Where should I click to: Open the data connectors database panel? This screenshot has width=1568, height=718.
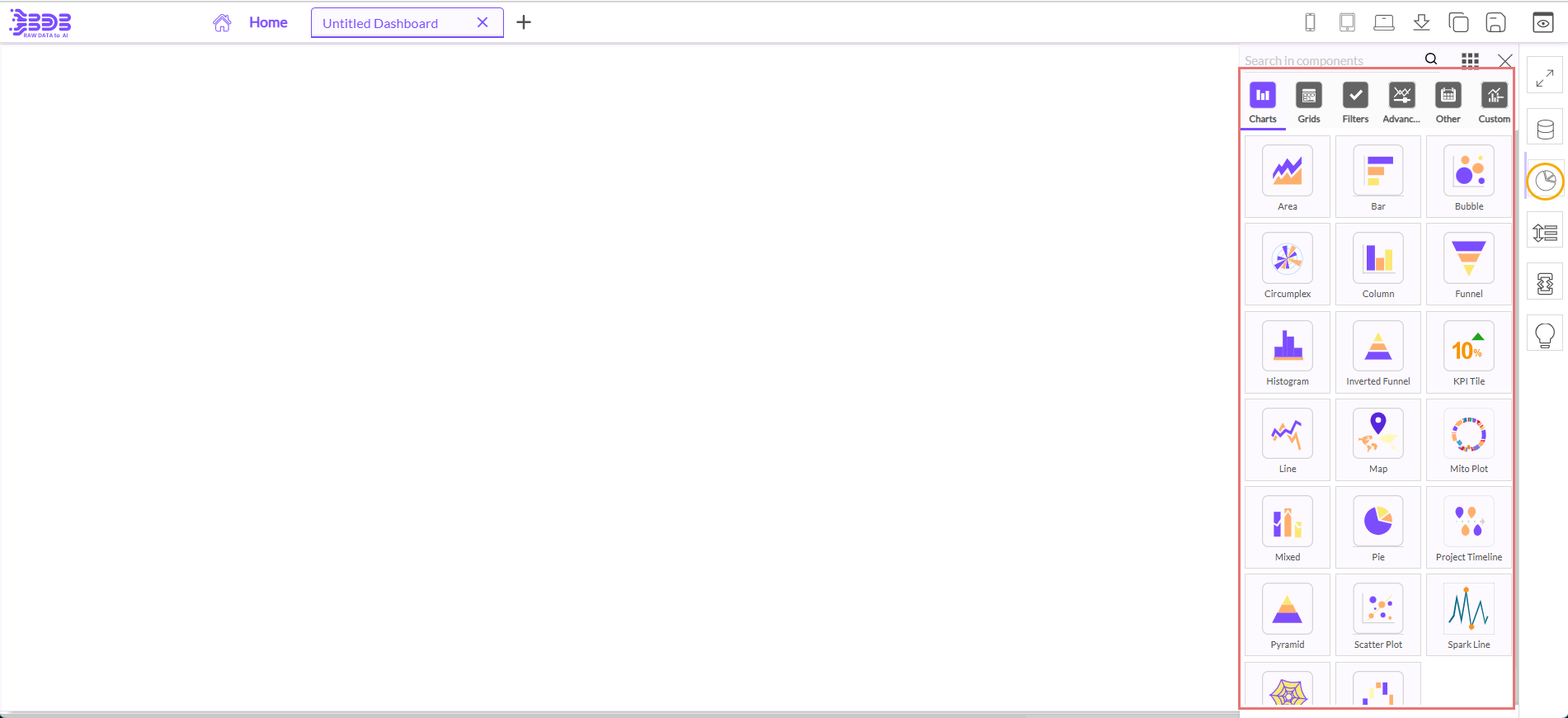tap(1545, 130)
